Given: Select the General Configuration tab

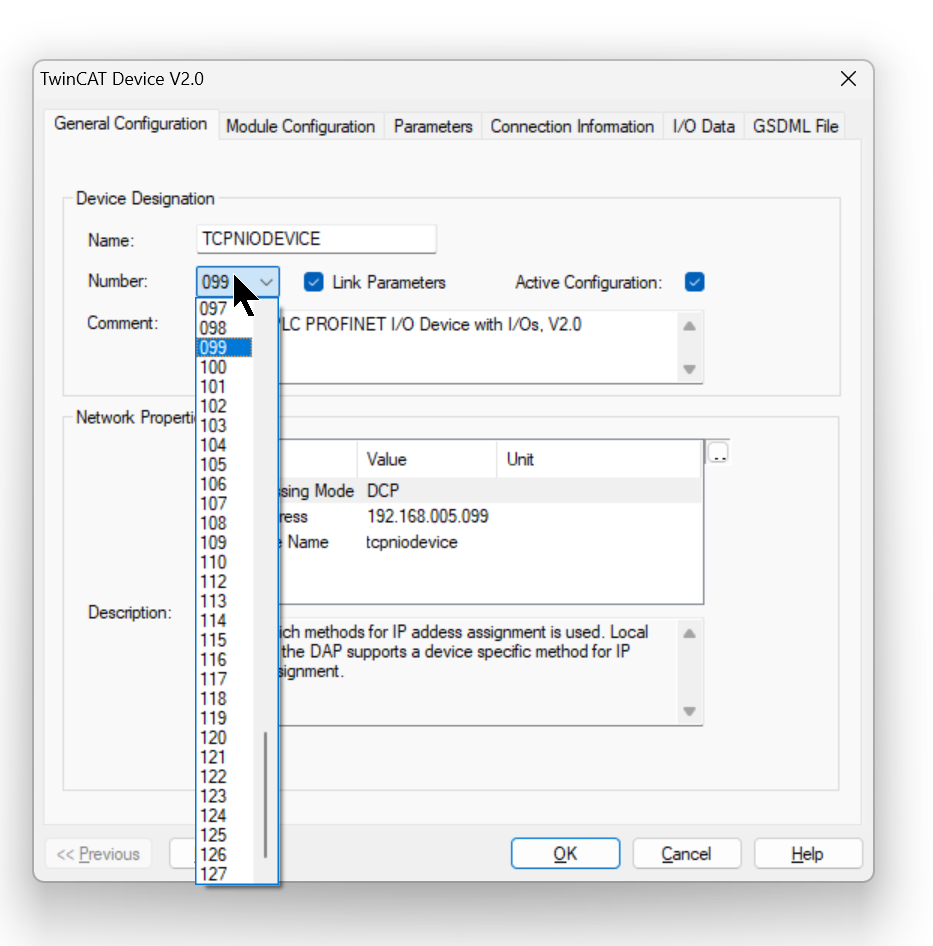Looking at the screenshot, I should click(x=130, y=124).
